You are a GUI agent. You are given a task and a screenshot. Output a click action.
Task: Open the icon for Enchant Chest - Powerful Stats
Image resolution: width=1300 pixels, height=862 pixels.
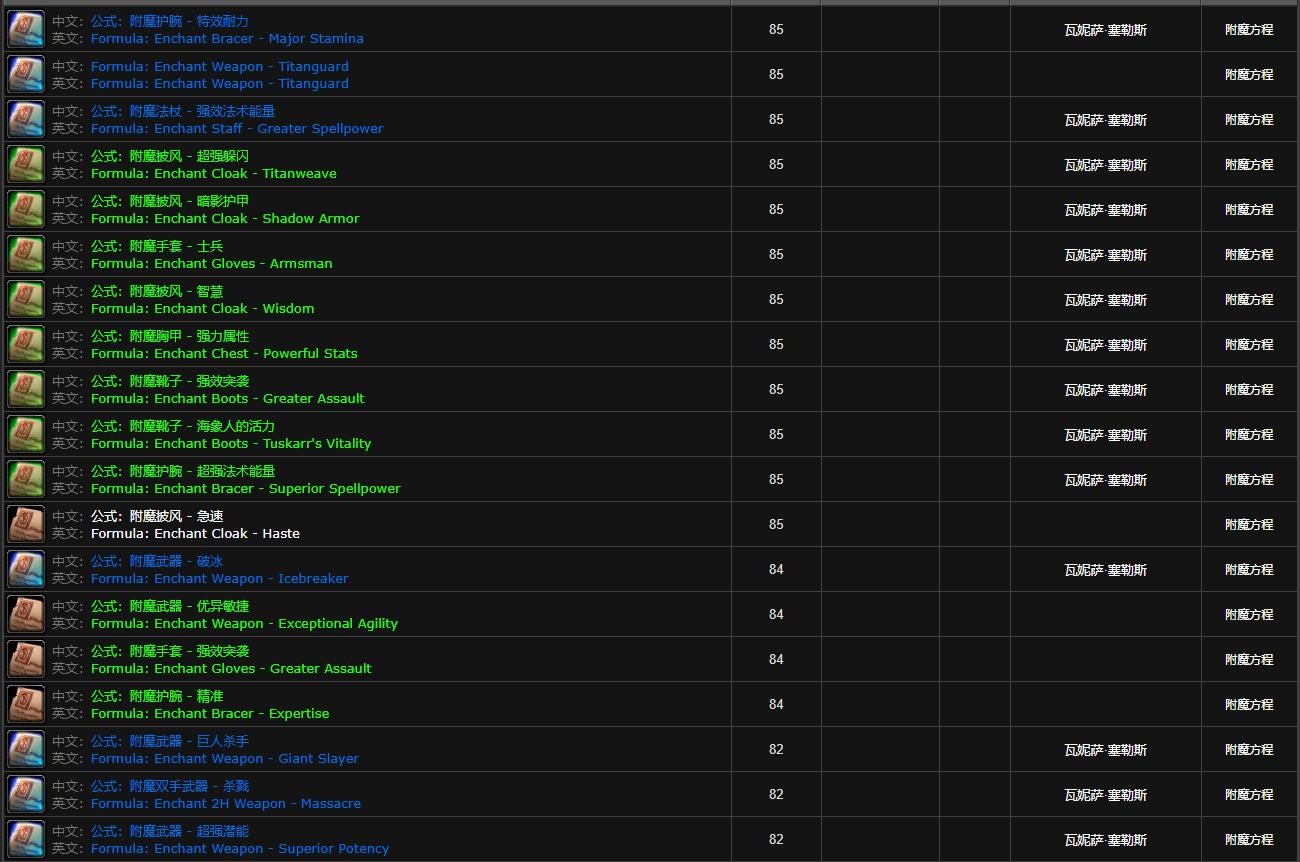(26, 345)
